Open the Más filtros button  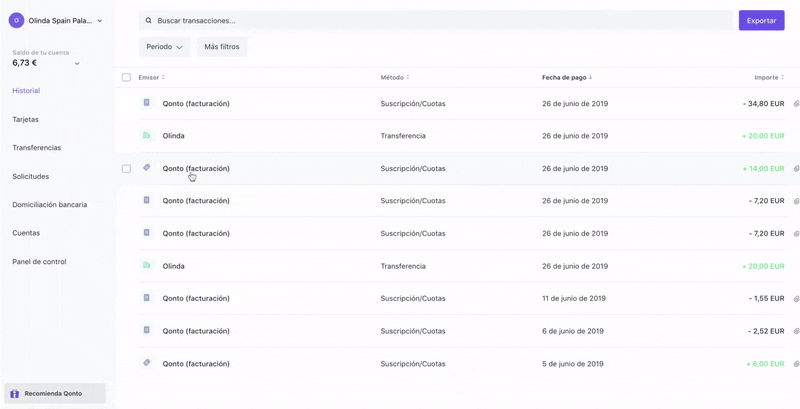222,47
